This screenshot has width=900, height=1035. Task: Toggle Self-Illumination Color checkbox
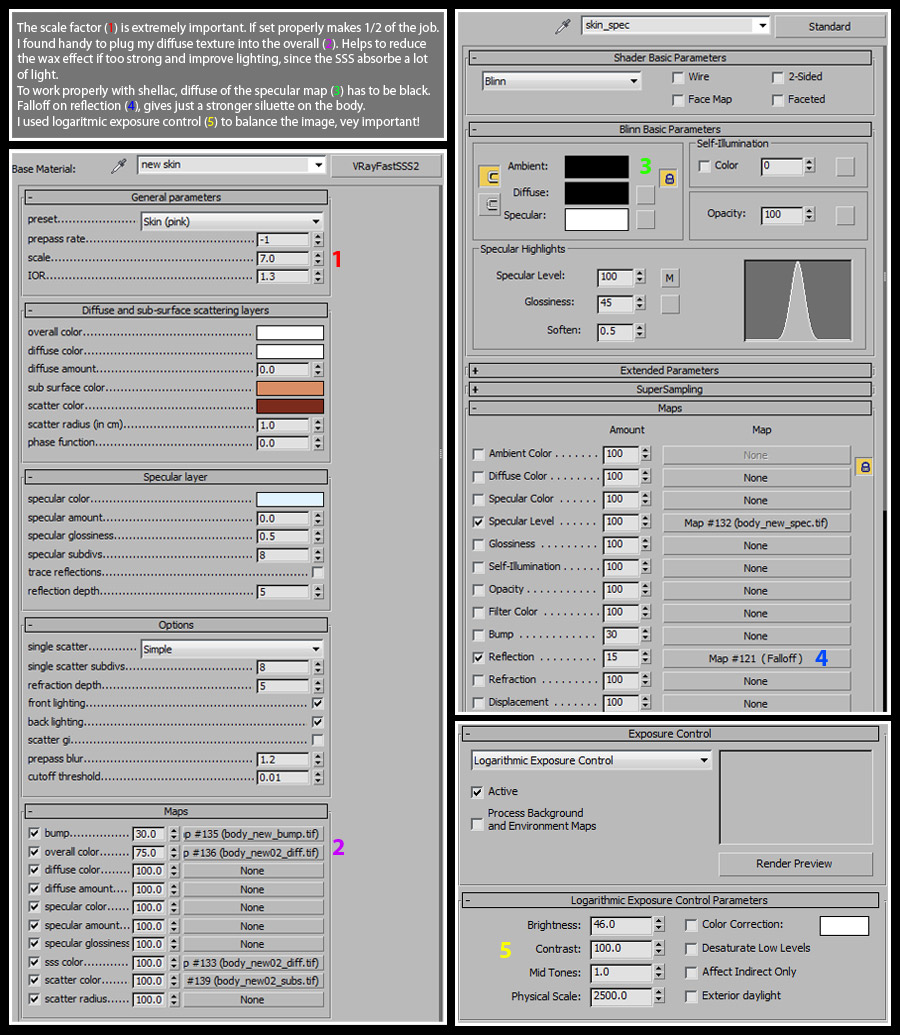click(705, 166)
